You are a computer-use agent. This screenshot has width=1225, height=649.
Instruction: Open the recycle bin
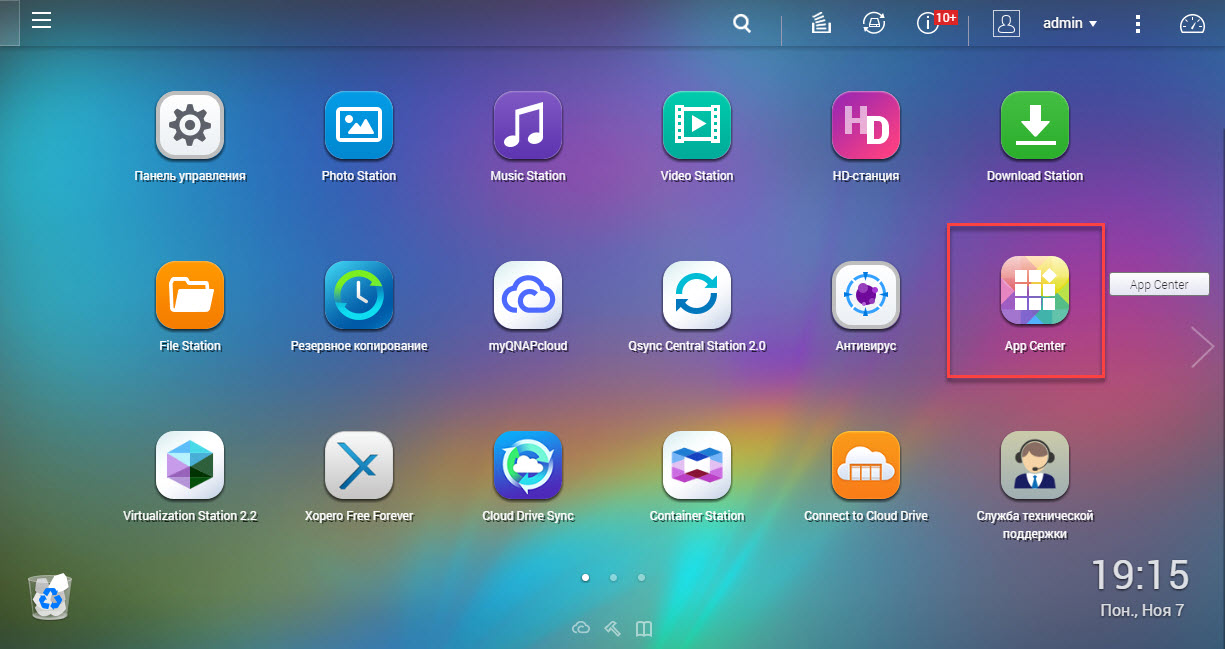[x=49, y=596]
